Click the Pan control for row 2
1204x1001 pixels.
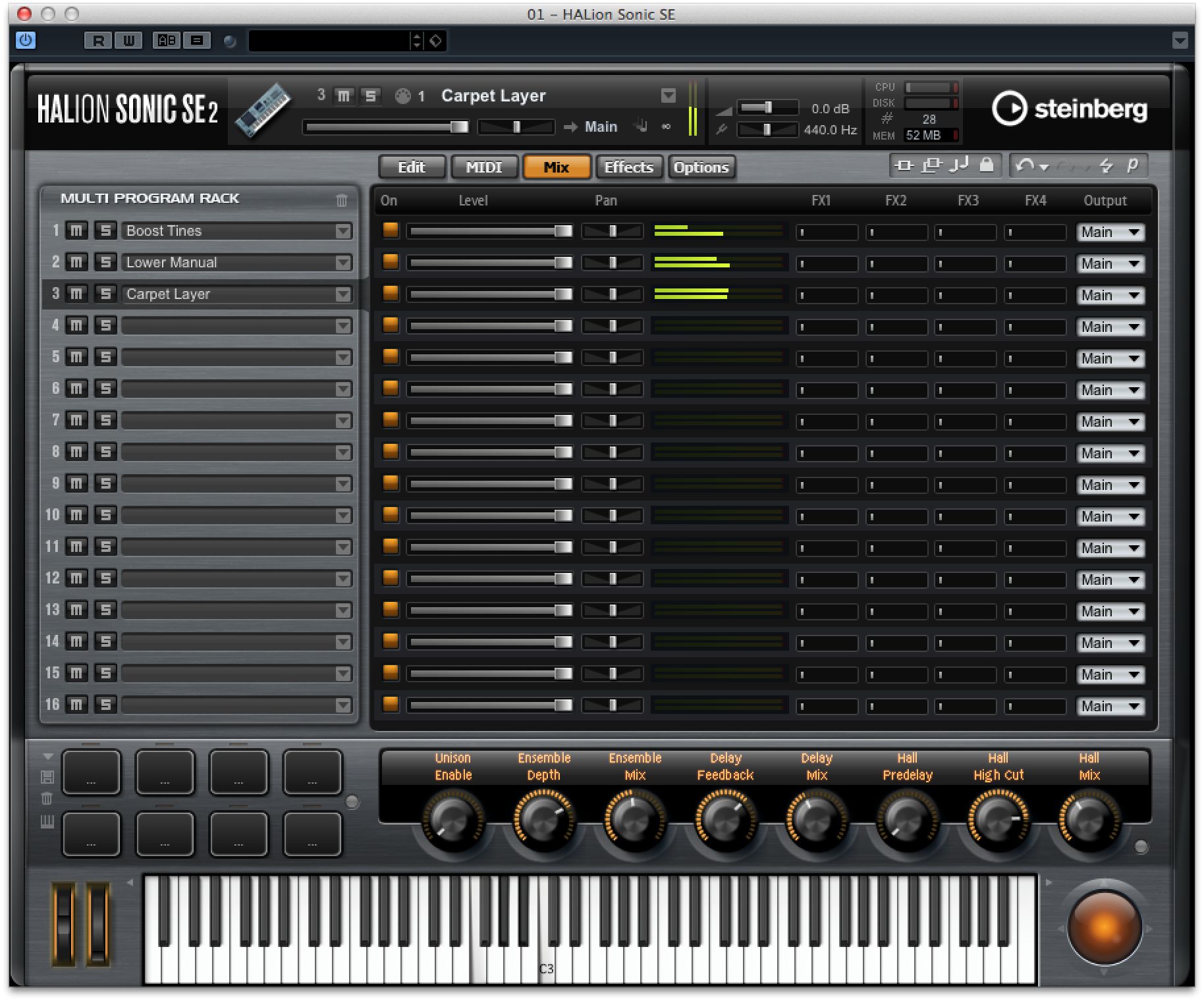point(613,262)
